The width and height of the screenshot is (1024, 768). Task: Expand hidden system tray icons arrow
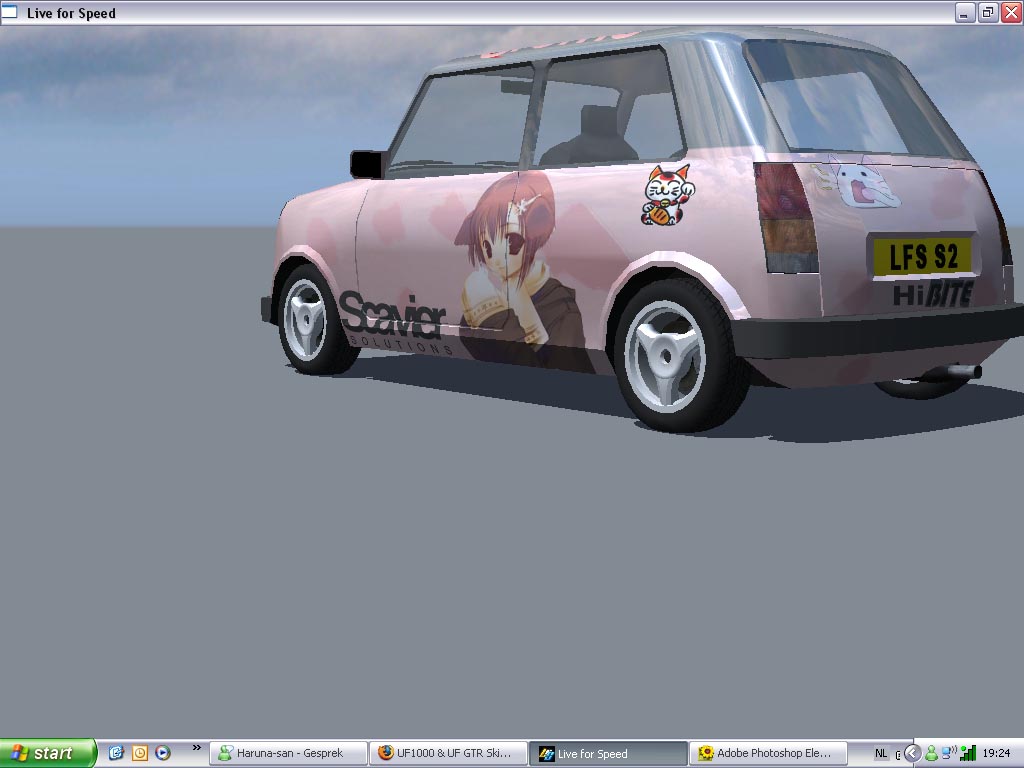click(912, 754)
